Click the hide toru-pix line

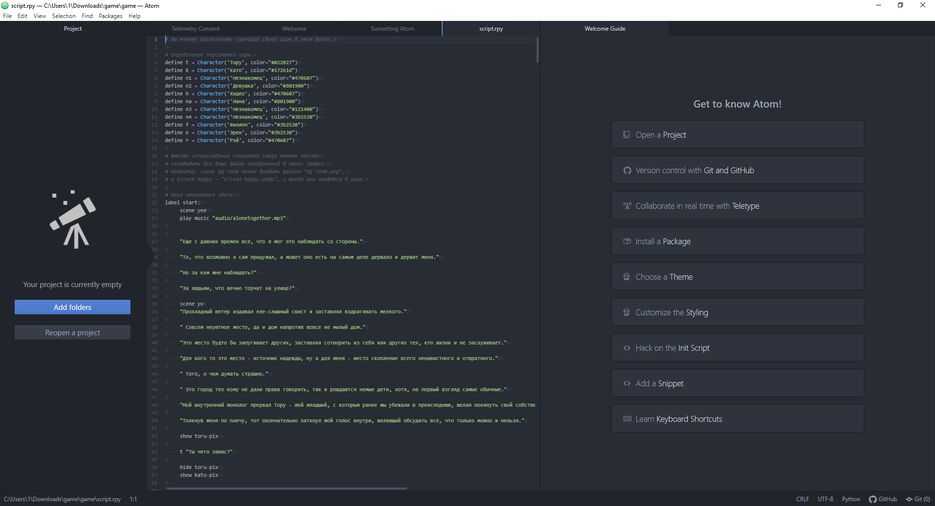(199, 467)
